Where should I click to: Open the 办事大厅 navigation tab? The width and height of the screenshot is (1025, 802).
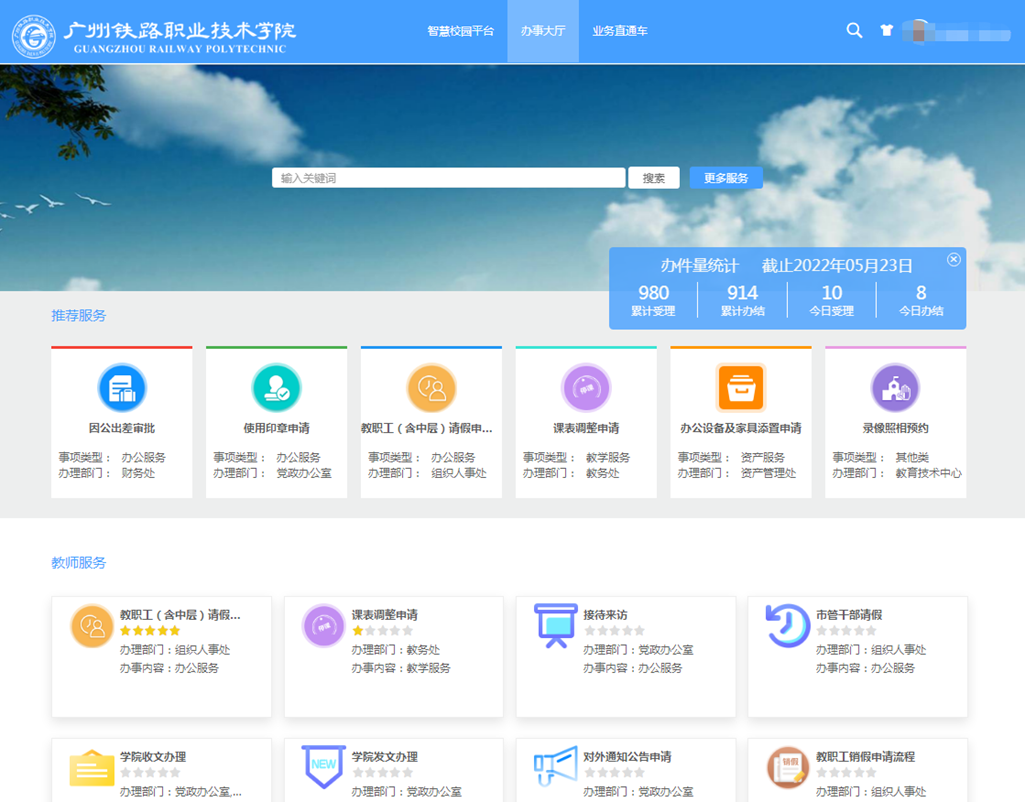(x=543, y=31)
